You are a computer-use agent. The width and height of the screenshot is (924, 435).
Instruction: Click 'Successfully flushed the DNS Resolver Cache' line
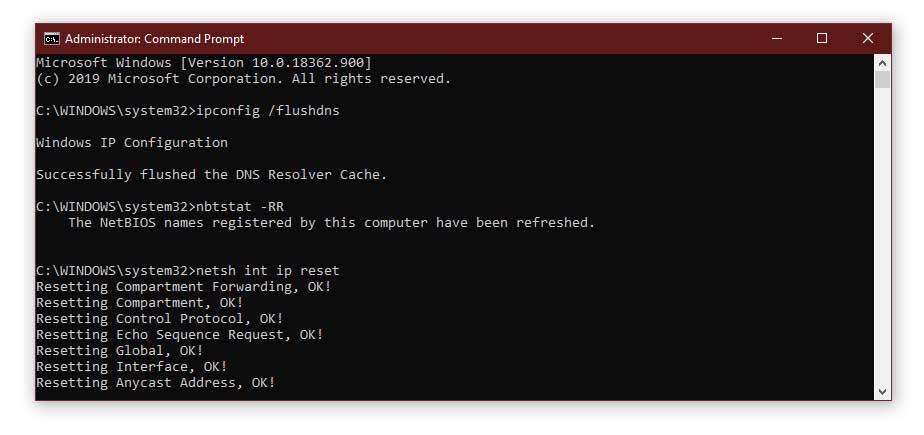tap(212, 175)
